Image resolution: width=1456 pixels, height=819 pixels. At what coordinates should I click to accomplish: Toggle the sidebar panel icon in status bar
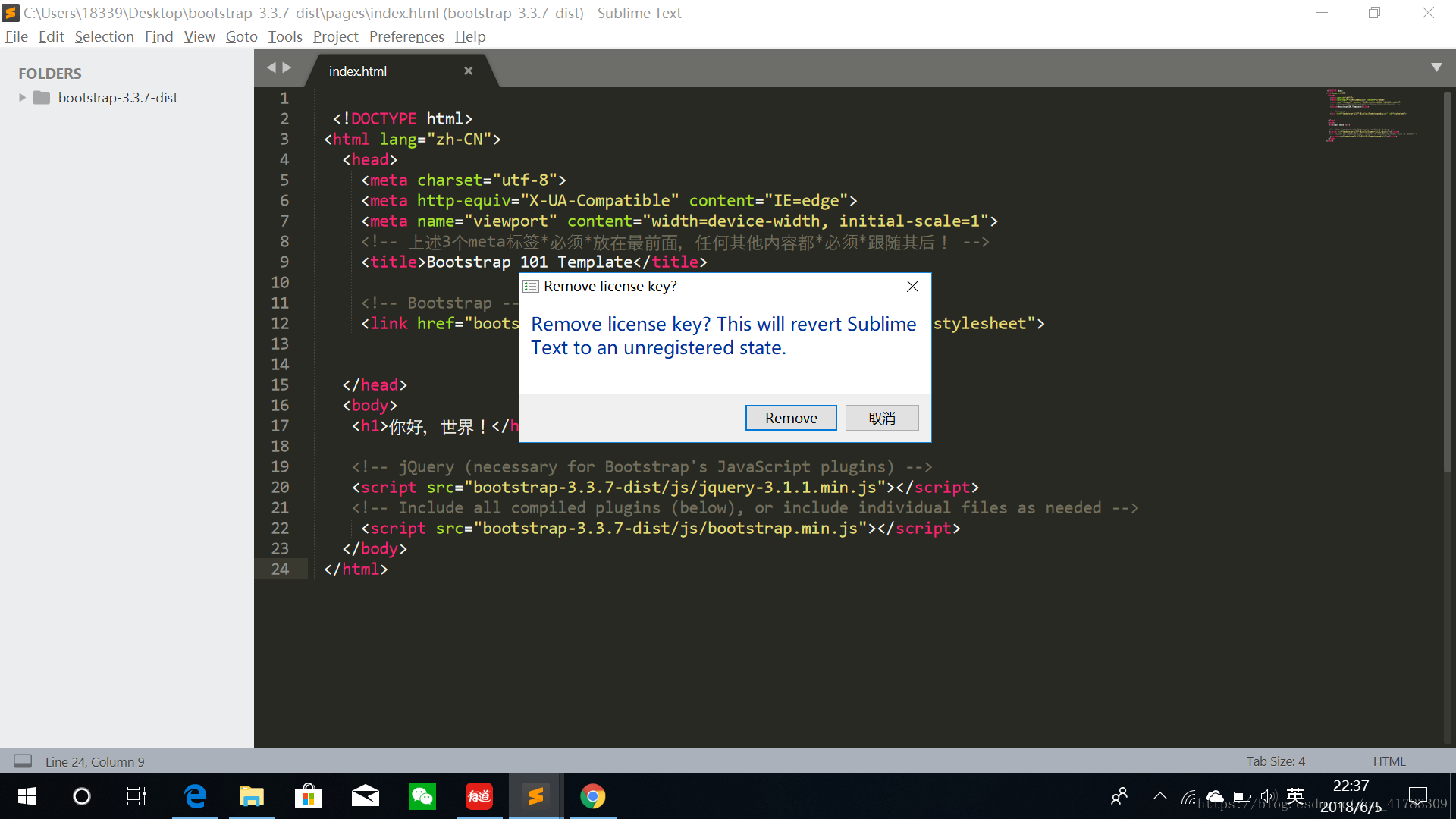coord(23,761)
